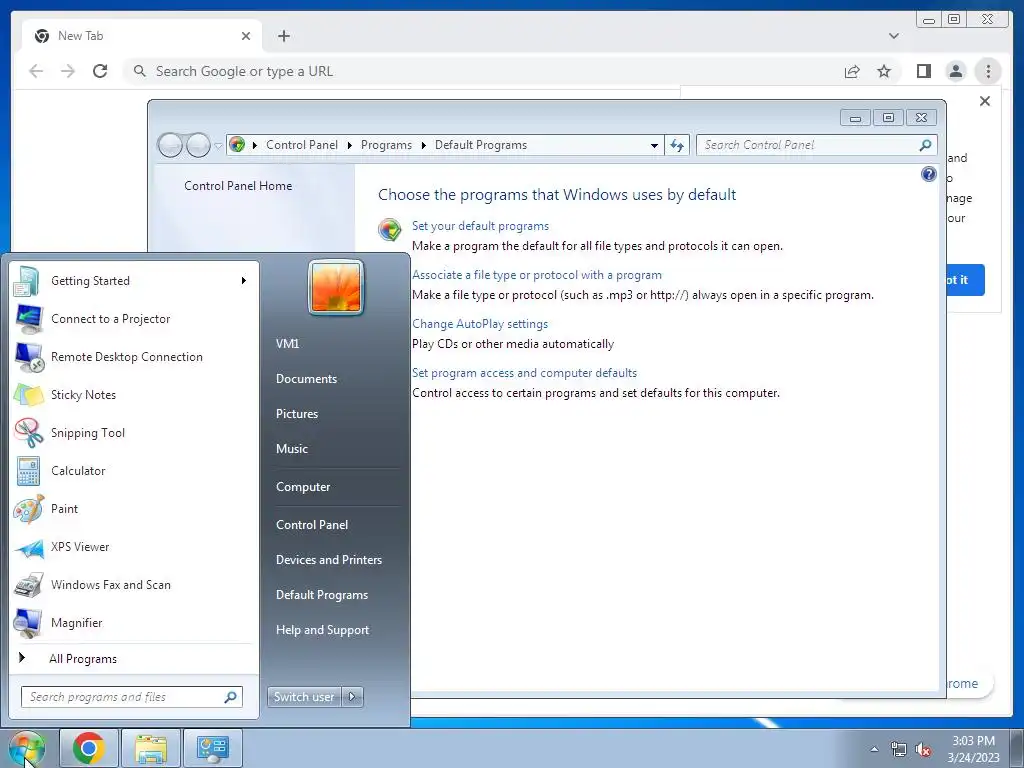Screen dimensions: 1024x768
Task: Refresh the Control Panel address bar
Action: [x=677, y=145]
